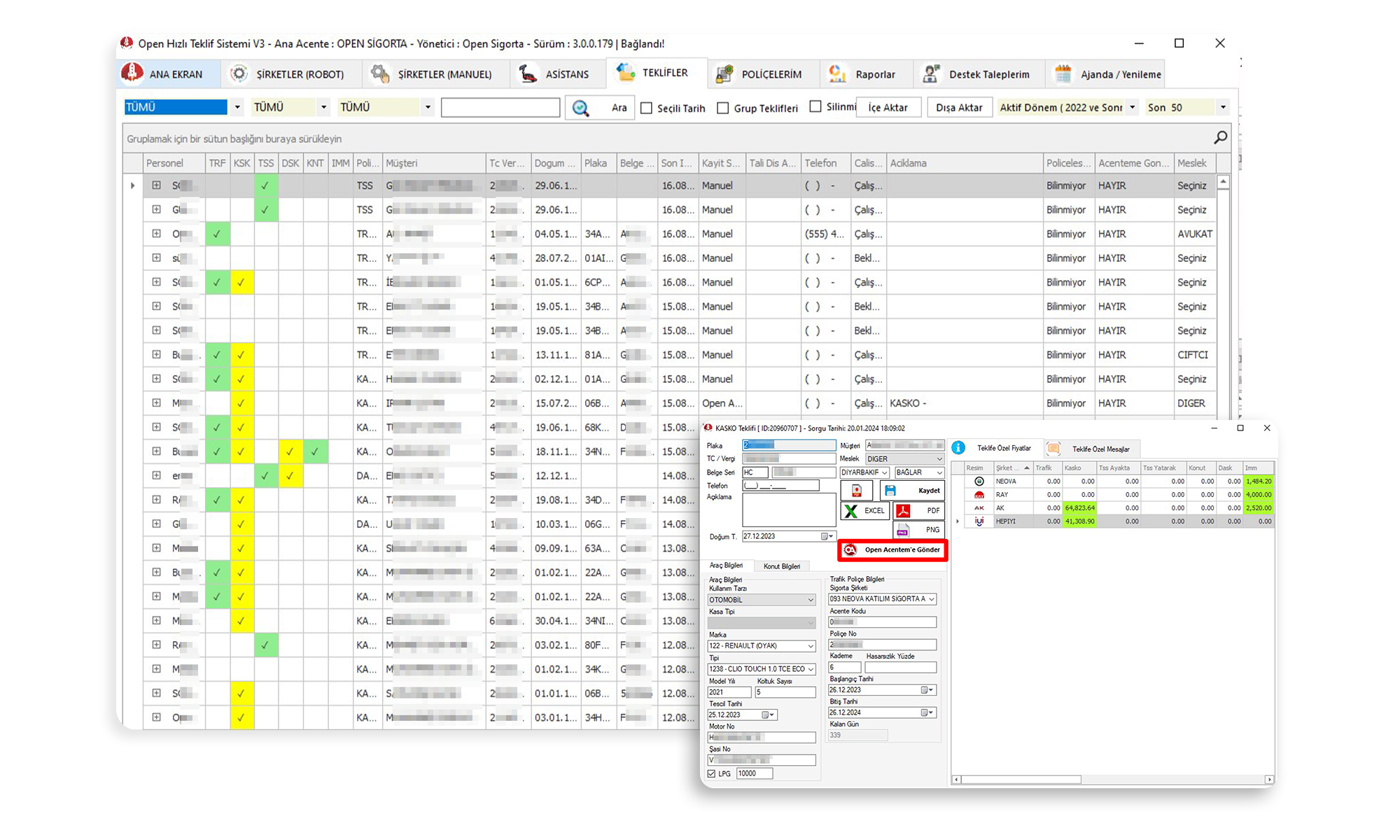This screenshot has height=840, width=1400.
Task: Open Meslek DIGER dropdown
Action: [x=939, y=459]
